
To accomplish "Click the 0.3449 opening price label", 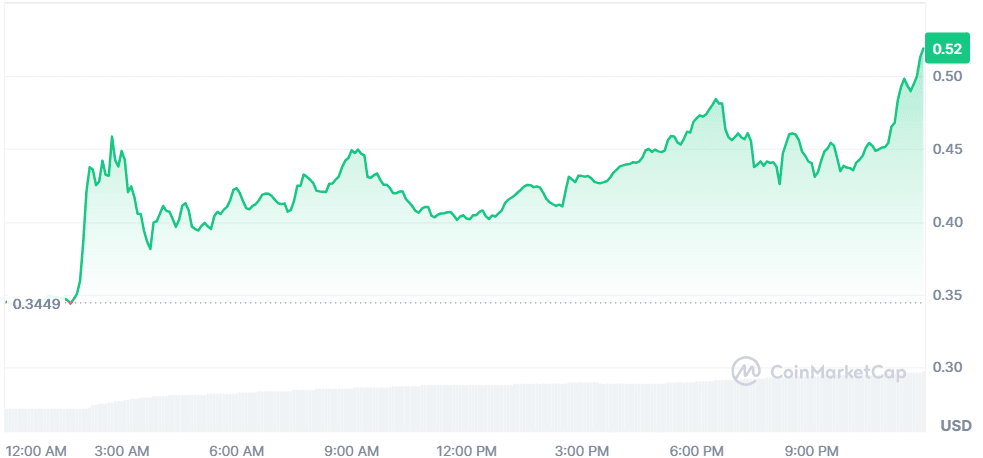I will [38, 304].
